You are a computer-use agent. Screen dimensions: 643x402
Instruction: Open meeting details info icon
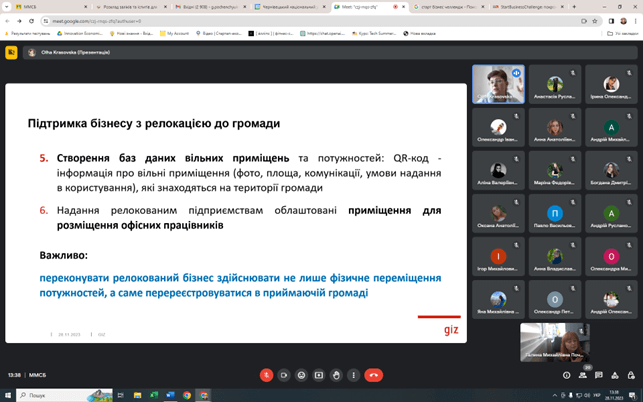click(566, 375)
